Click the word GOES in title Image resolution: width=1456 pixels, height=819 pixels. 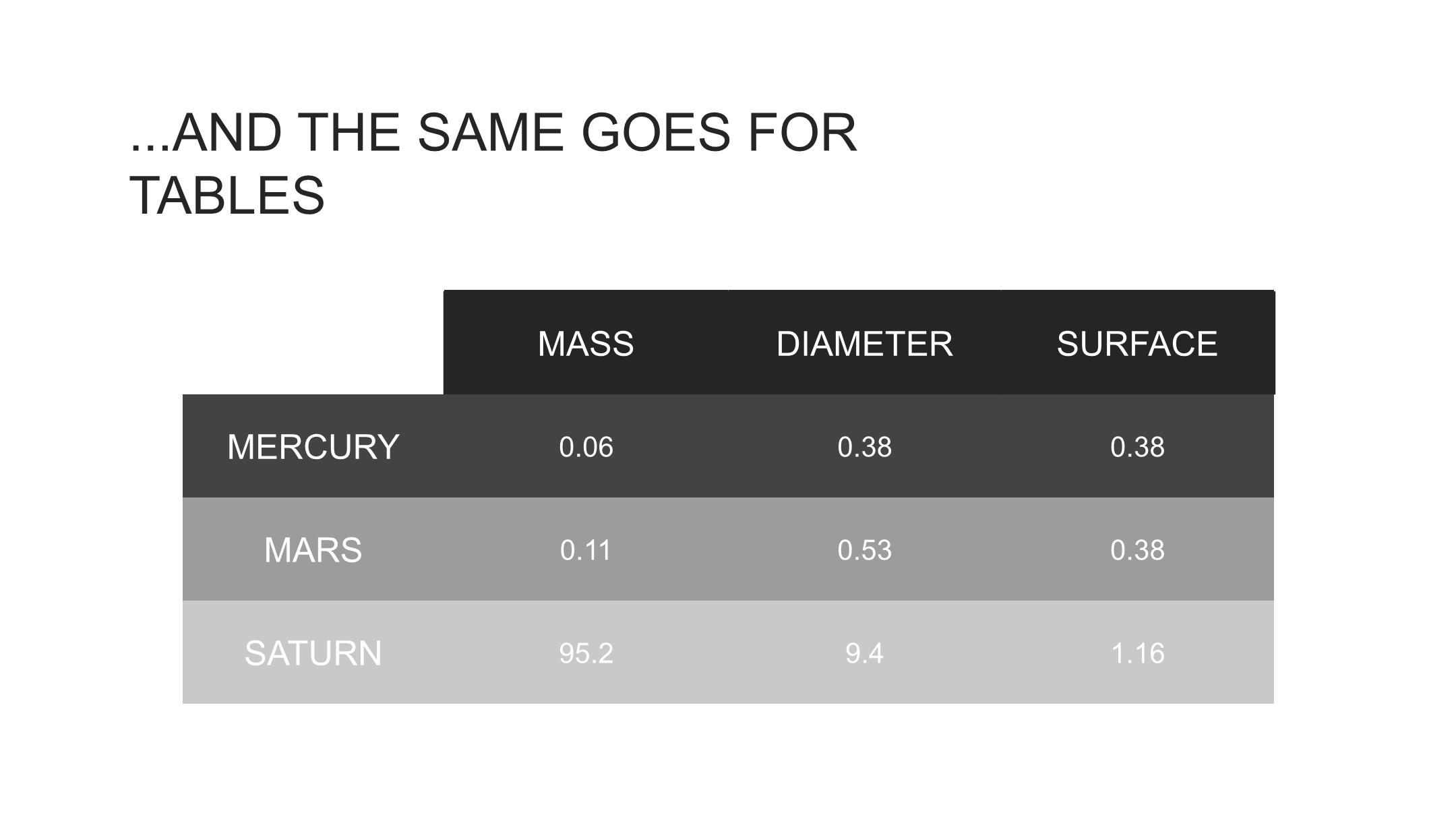pos(656,132)
